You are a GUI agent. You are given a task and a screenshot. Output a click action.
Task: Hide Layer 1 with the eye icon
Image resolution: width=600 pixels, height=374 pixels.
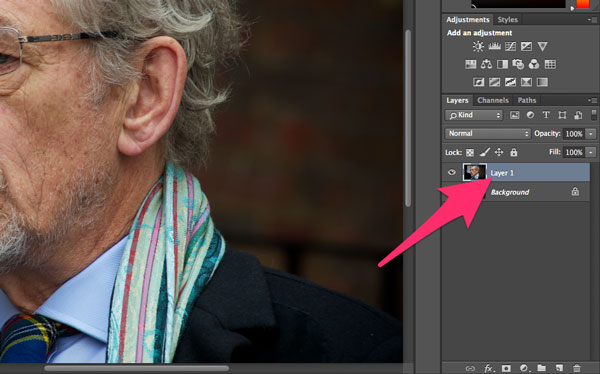[x=452, y=172]
